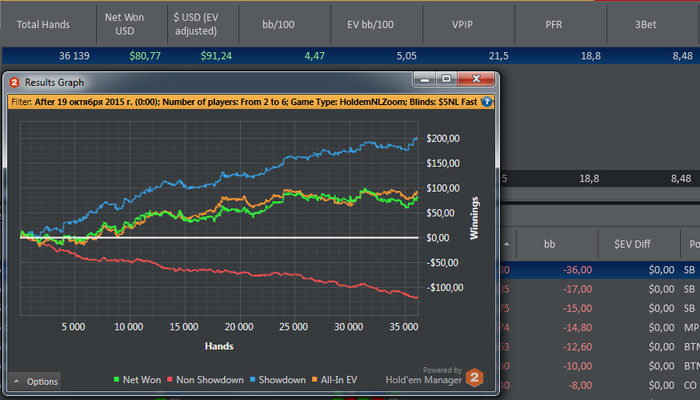
Task: Toggle the Net Won legend series
Action: (137, 379)
